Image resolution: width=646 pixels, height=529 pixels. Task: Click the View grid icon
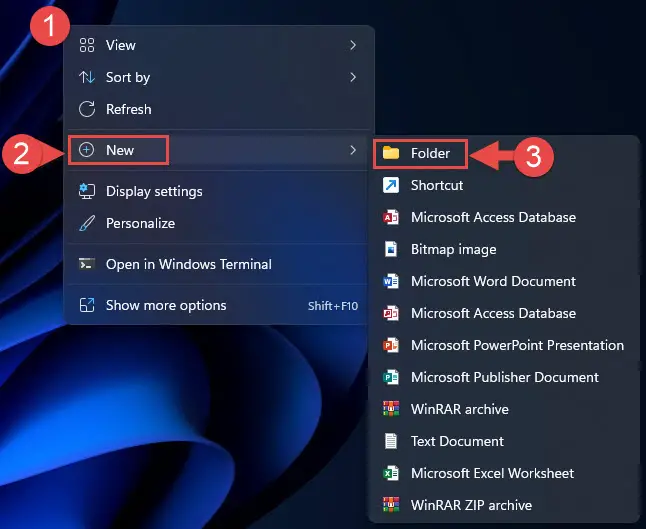pos(87,45)
